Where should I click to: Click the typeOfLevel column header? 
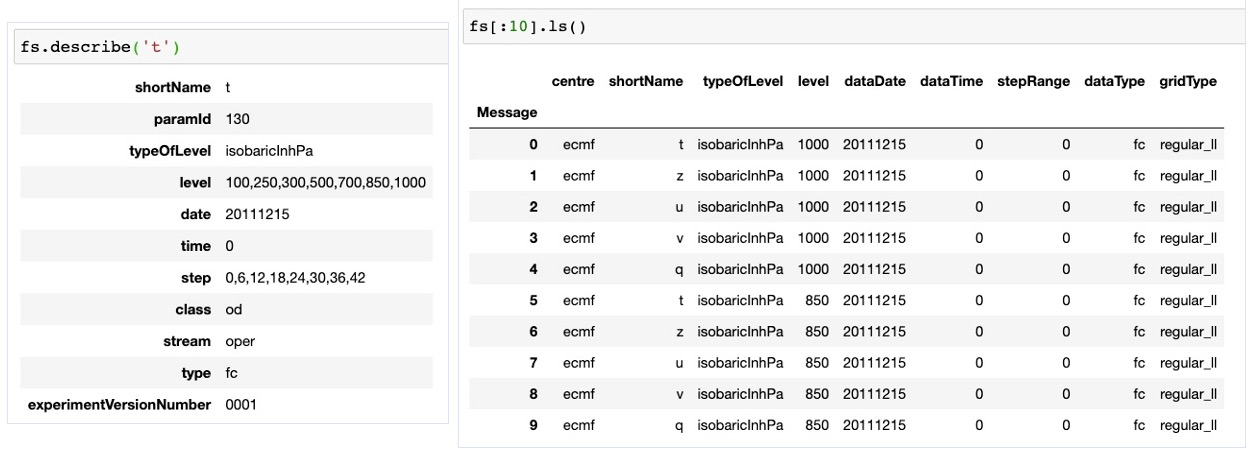[744, 81]
